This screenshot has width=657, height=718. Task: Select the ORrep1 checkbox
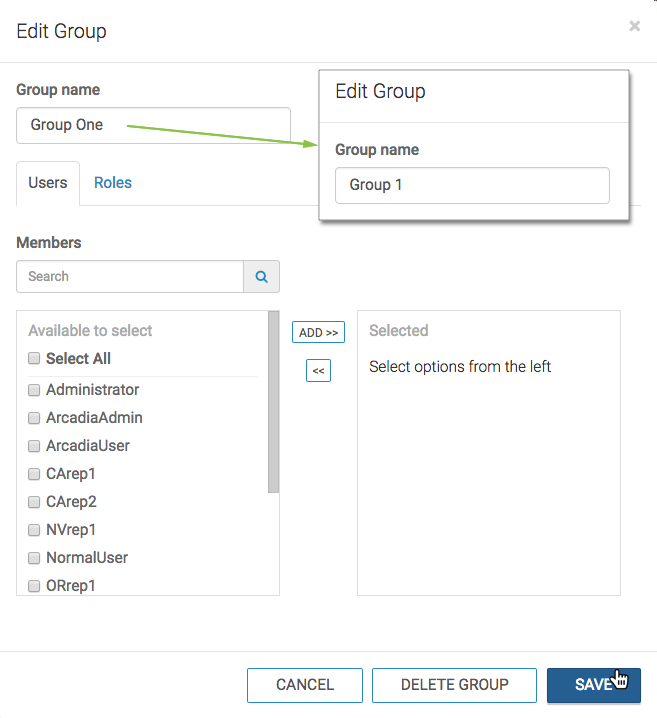pos(34,586)
